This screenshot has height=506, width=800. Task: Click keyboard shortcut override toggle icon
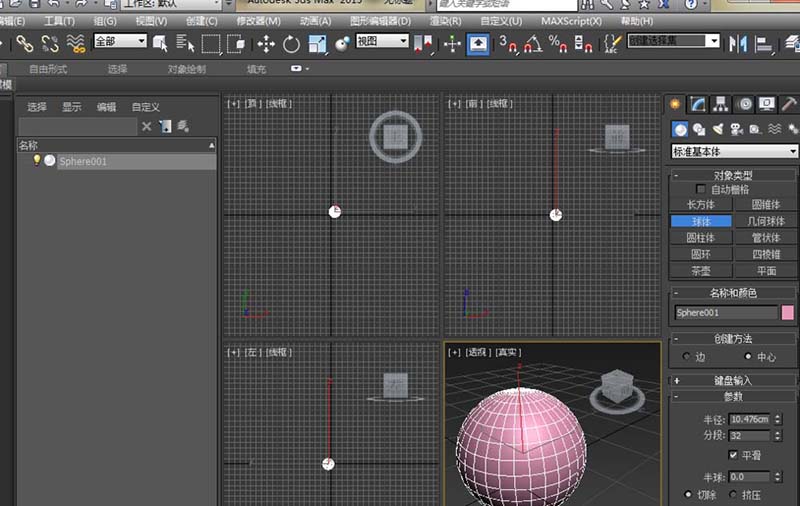[478, 44]
